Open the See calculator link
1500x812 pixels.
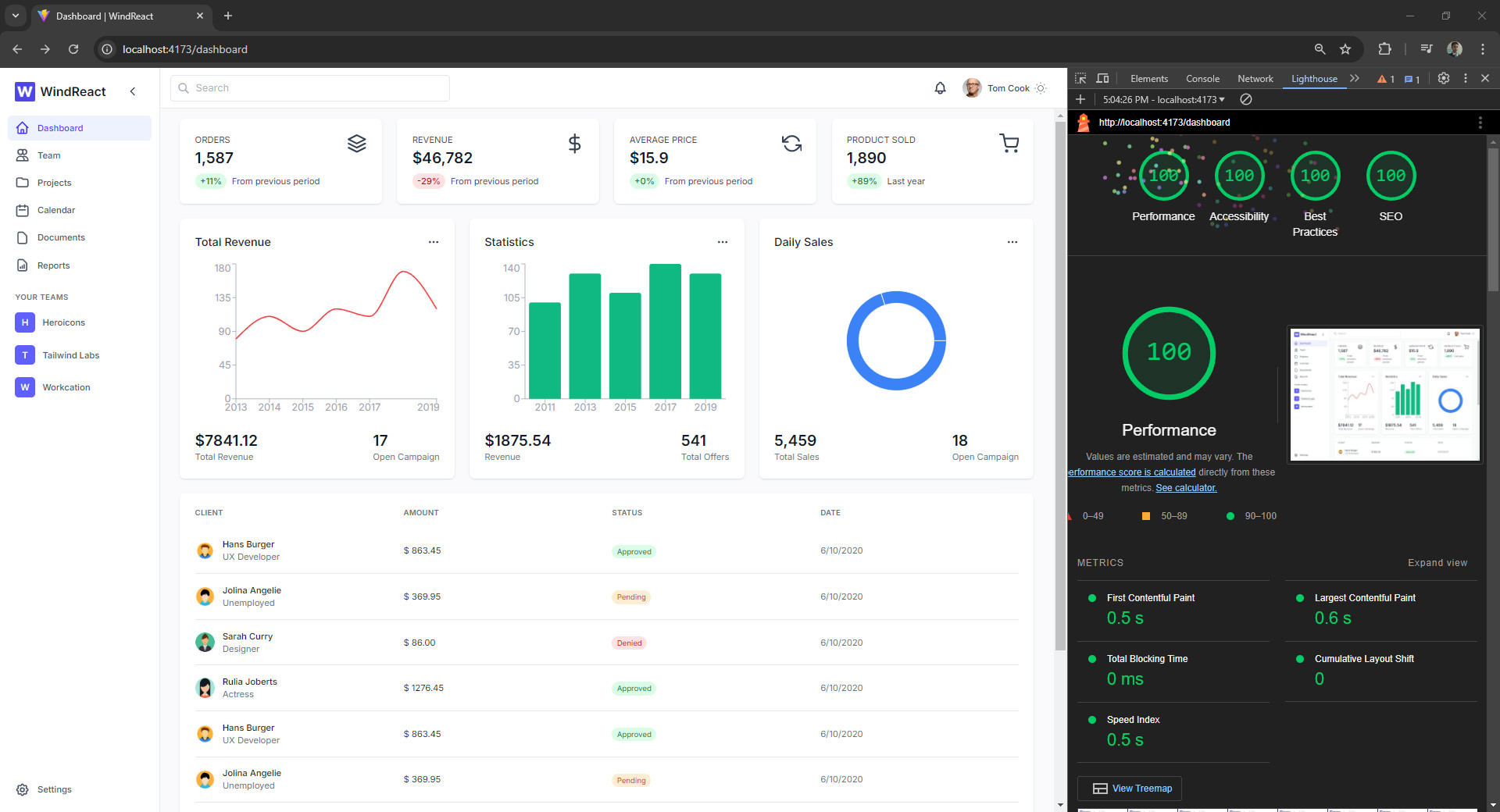[x=1186, y=488]
